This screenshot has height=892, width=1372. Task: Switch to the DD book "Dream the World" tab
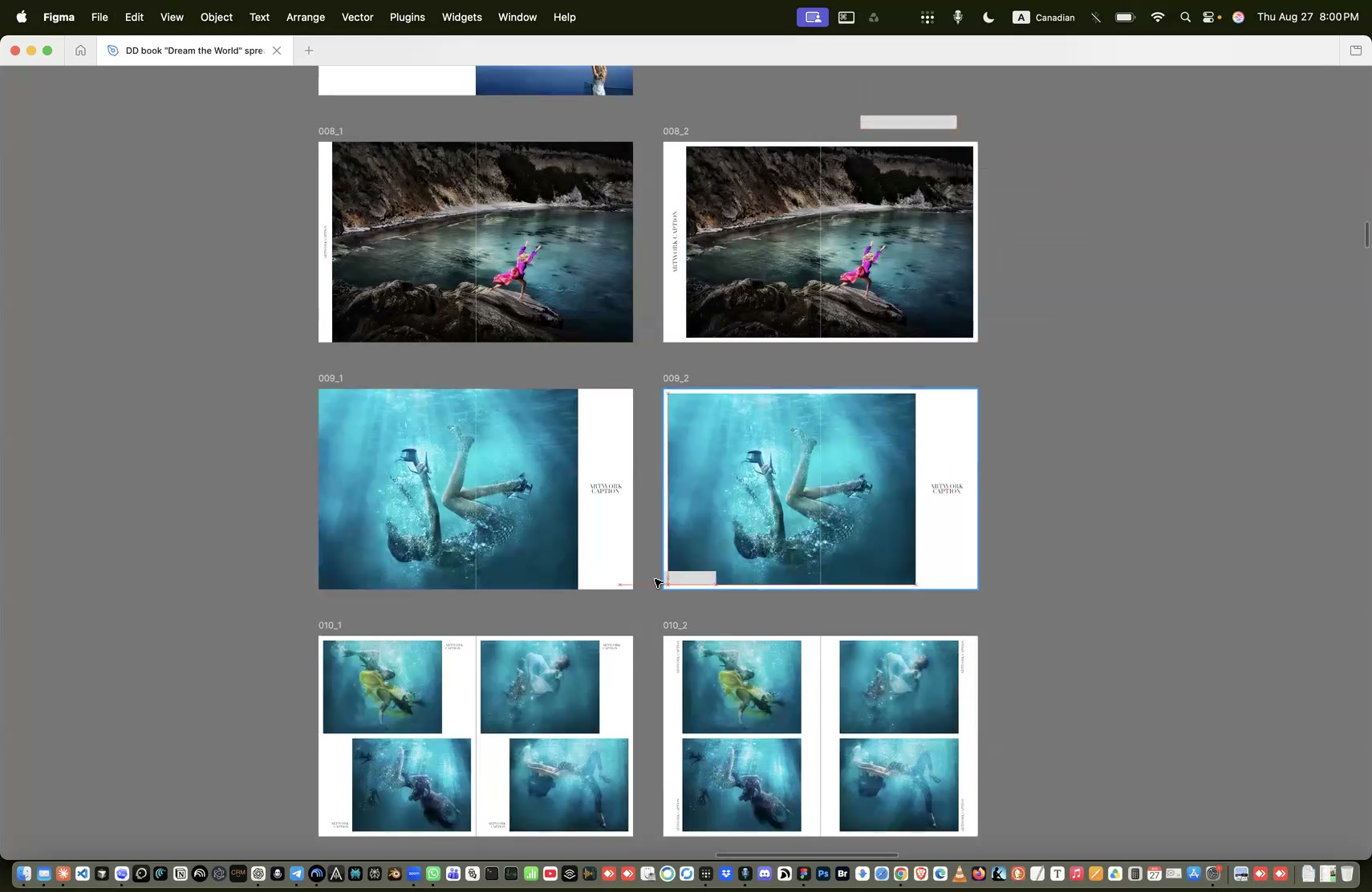[x=194, y=51]
